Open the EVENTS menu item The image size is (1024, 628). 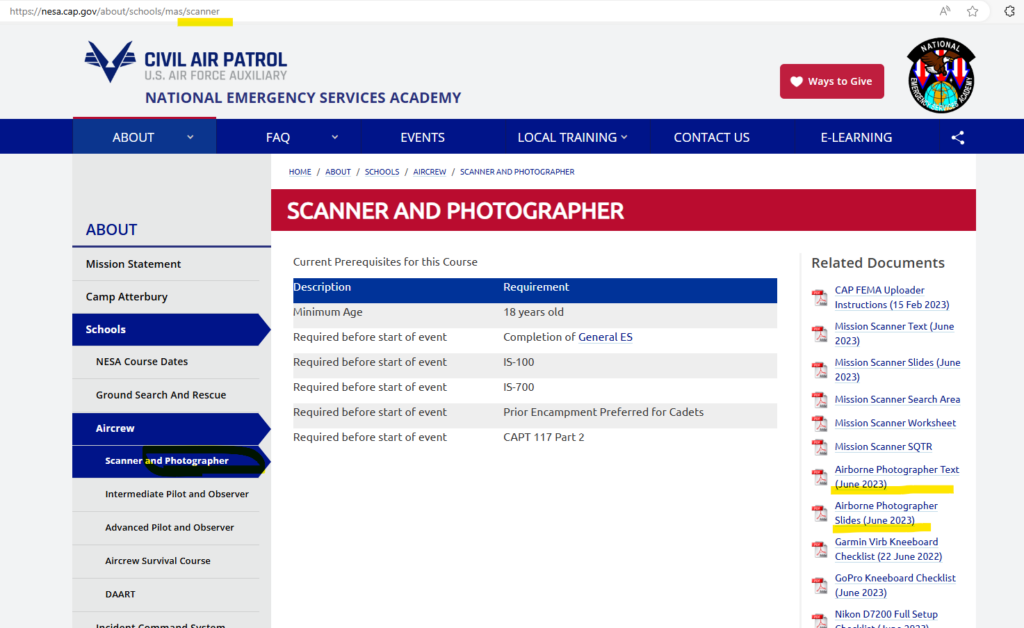pos(422,138)
